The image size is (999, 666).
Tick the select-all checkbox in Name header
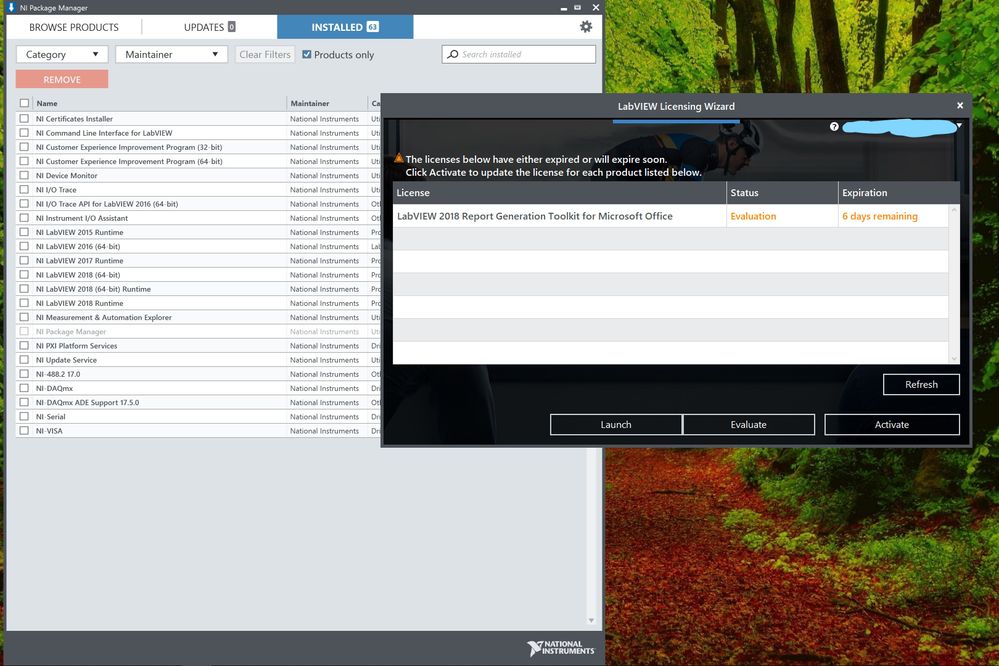[x=24, y=103]
